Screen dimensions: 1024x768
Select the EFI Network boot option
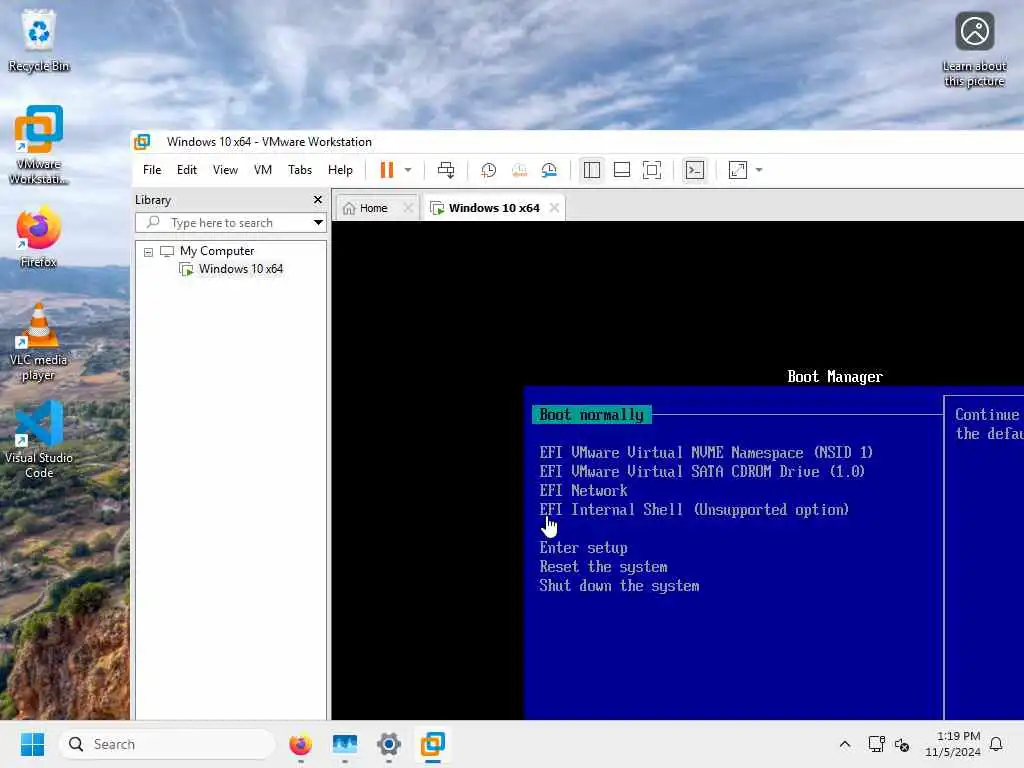click(583, 490)
